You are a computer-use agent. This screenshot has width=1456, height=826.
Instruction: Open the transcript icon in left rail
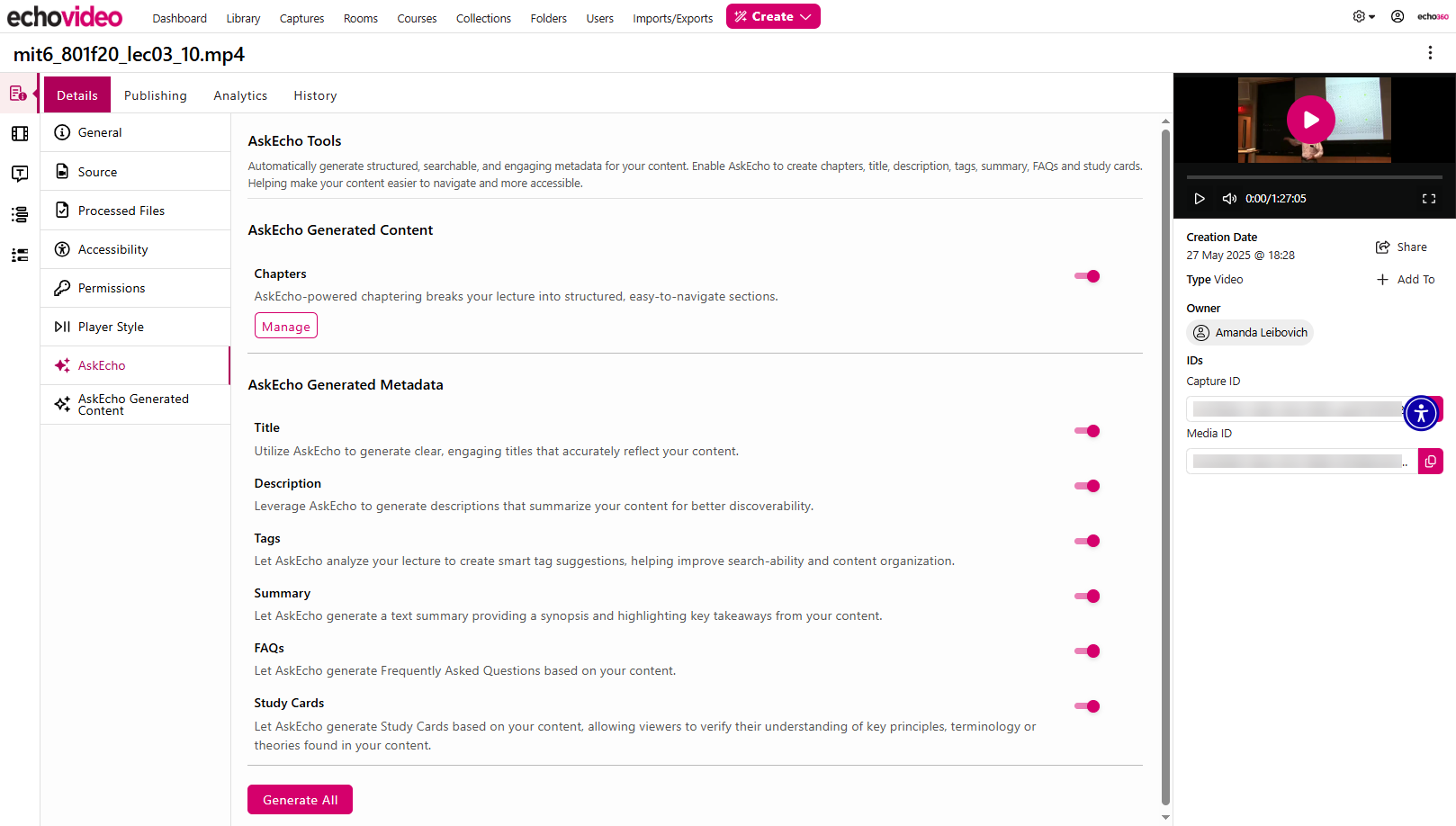(x=20, y=174)
